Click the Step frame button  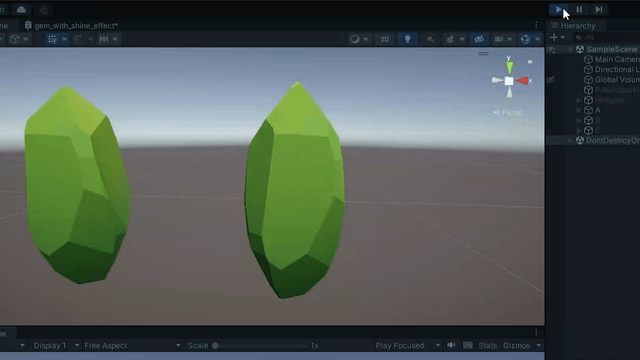click(x=599, y=9)
